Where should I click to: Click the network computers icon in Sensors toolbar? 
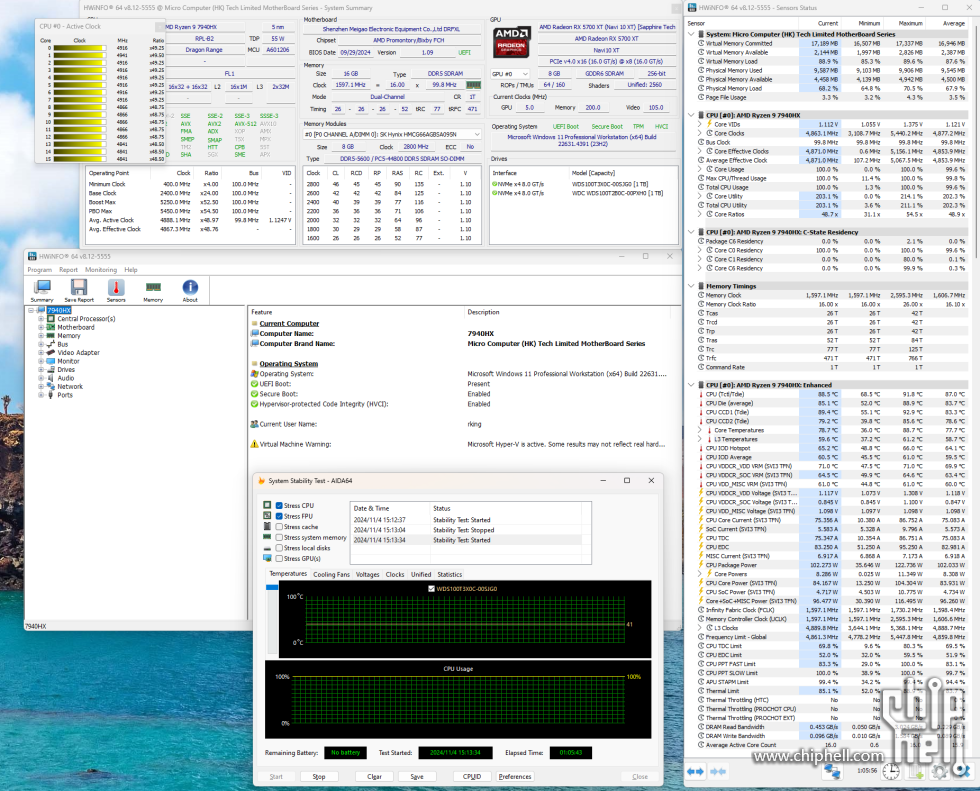[832, 772]
